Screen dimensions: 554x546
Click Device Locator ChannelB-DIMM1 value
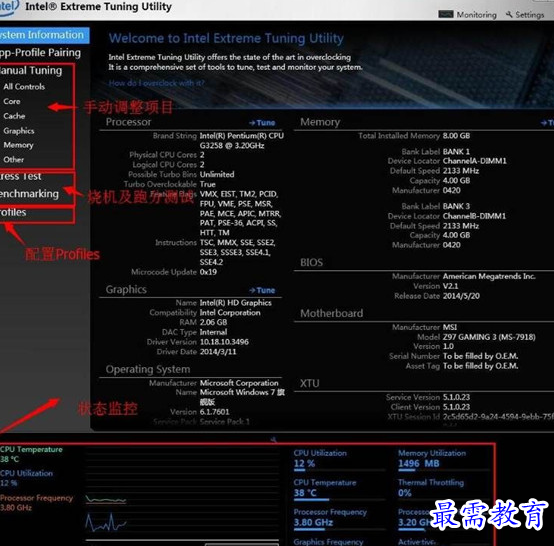[474, 216]
